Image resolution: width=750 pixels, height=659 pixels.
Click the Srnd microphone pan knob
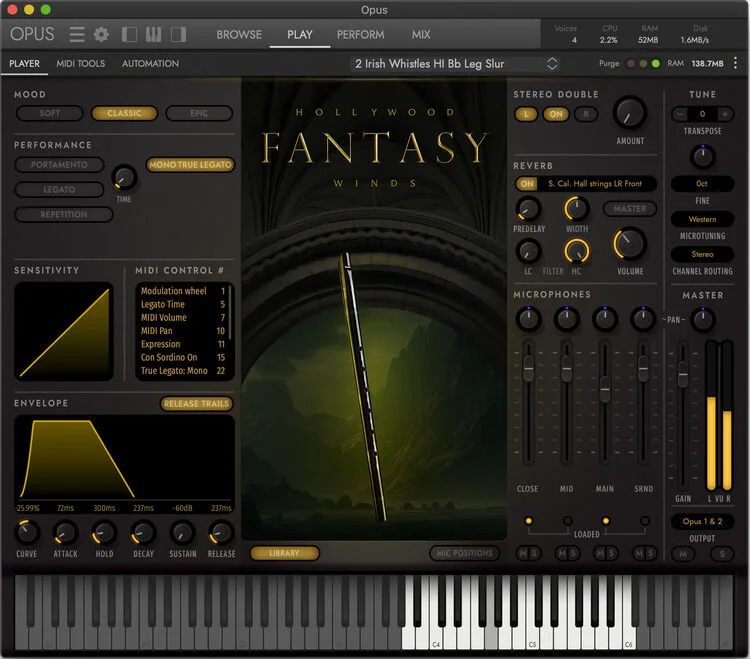[643, 319]
